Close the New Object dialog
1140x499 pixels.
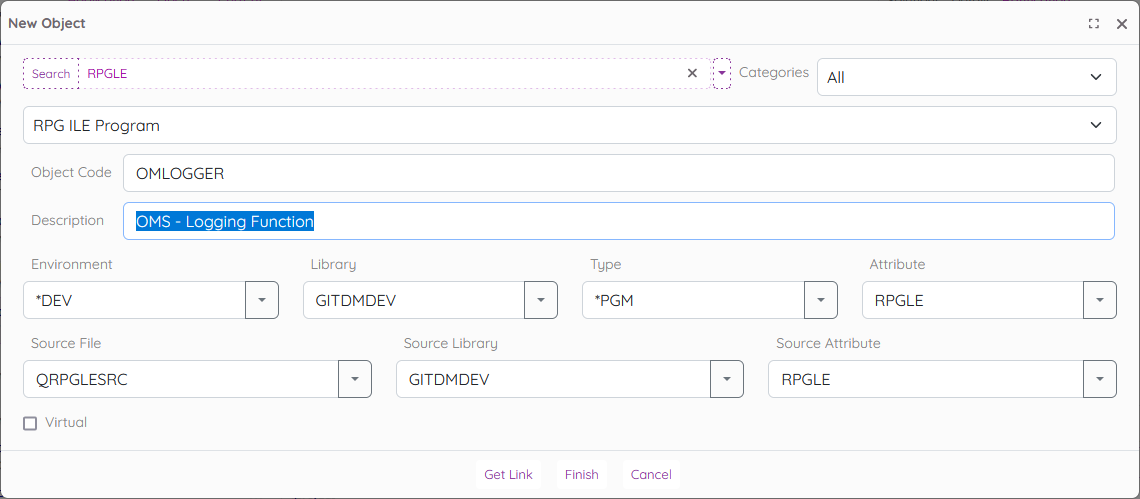(x=1121, y=23)
